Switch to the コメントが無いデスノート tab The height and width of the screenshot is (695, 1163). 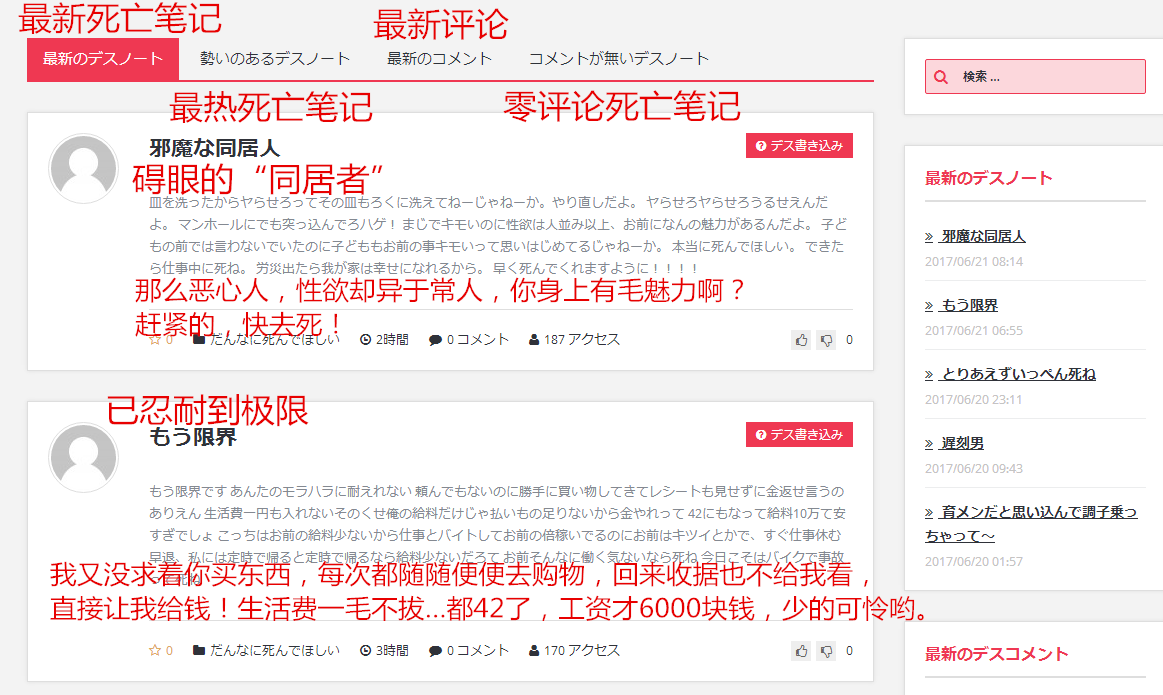point(618,59)
